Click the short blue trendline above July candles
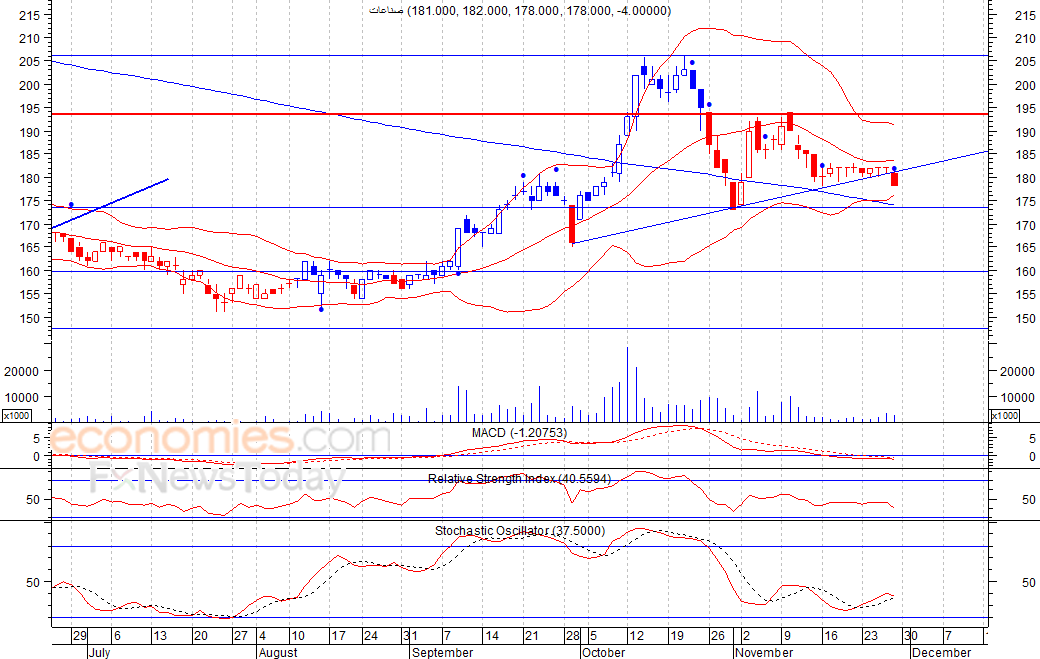The height and width of the screenshot is (659, 1040). pyautogui.click(x=120, y=200)
